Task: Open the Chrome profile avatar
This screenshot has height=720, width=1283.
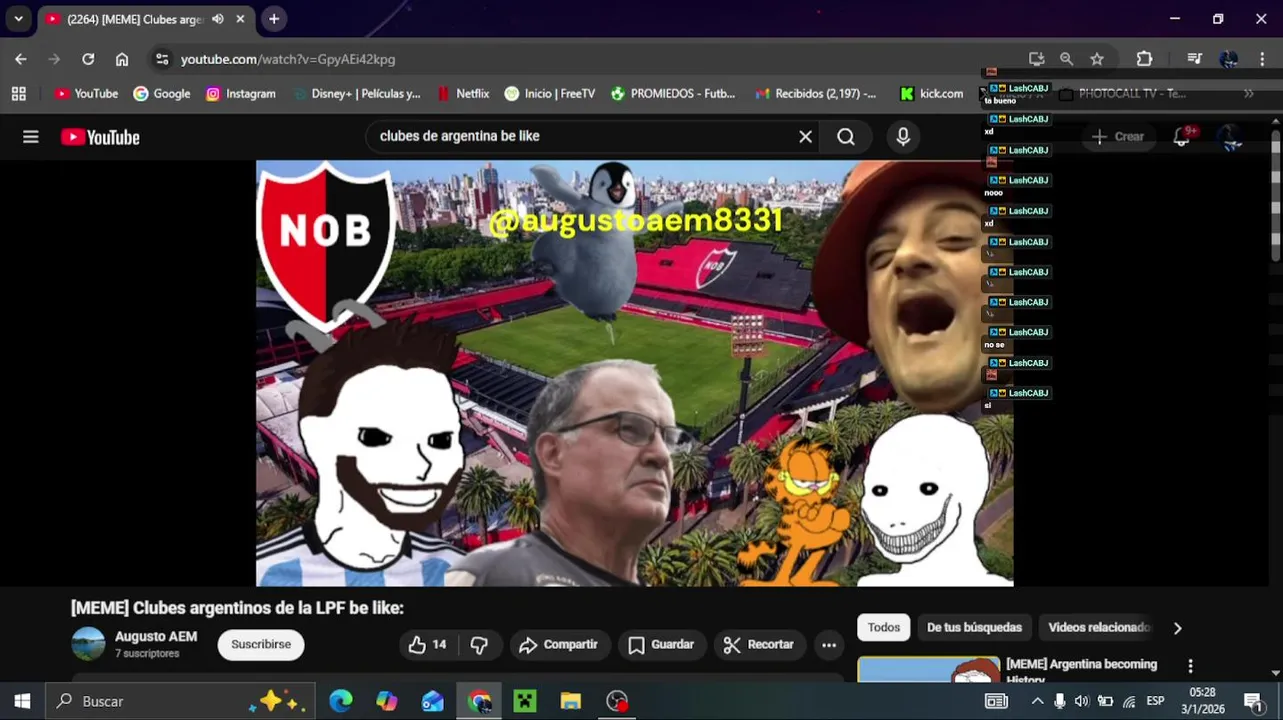Action: point(1229,59)
